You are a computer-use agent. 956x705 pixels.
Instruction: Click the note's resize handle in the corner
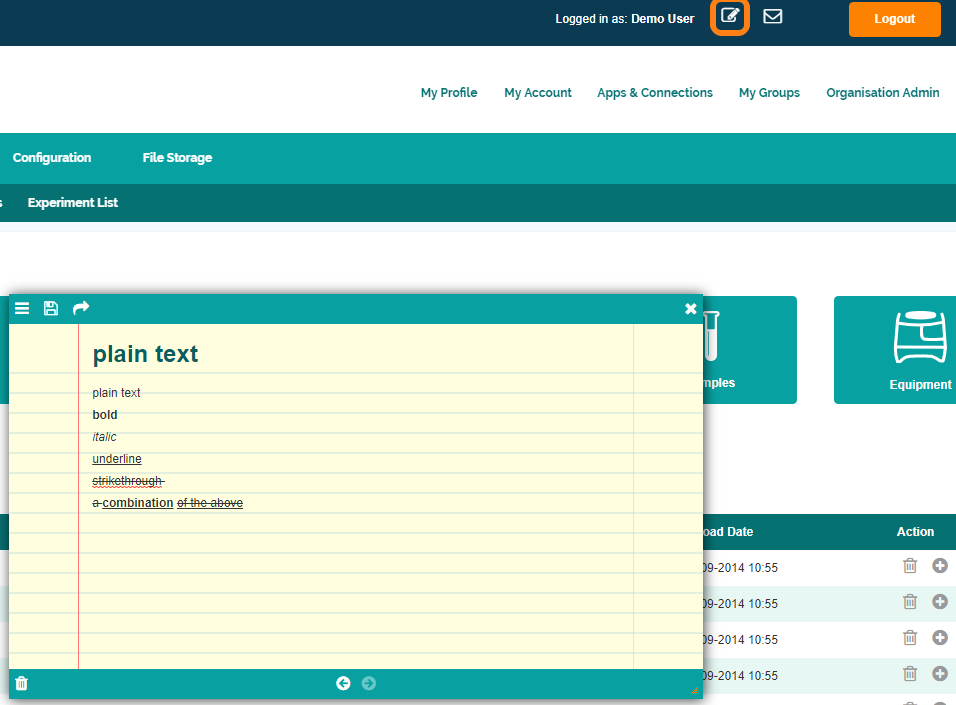(x=694, y=690)
